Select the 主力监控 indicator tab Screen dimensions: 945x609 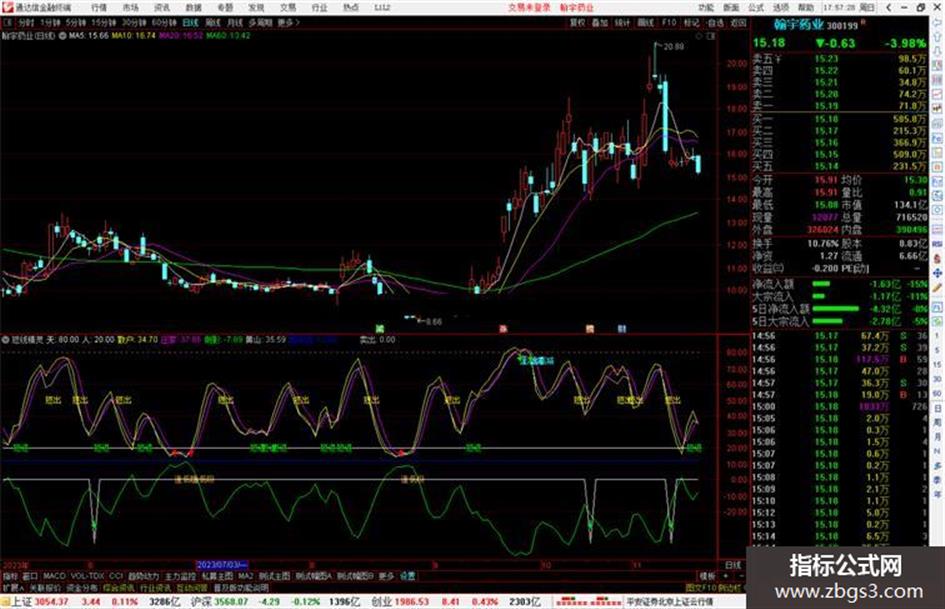click(180, 576)
